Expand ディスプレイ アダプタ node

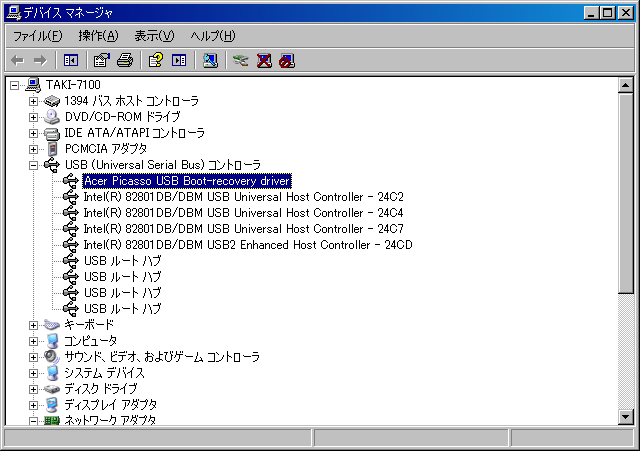(x=33, y=405)
